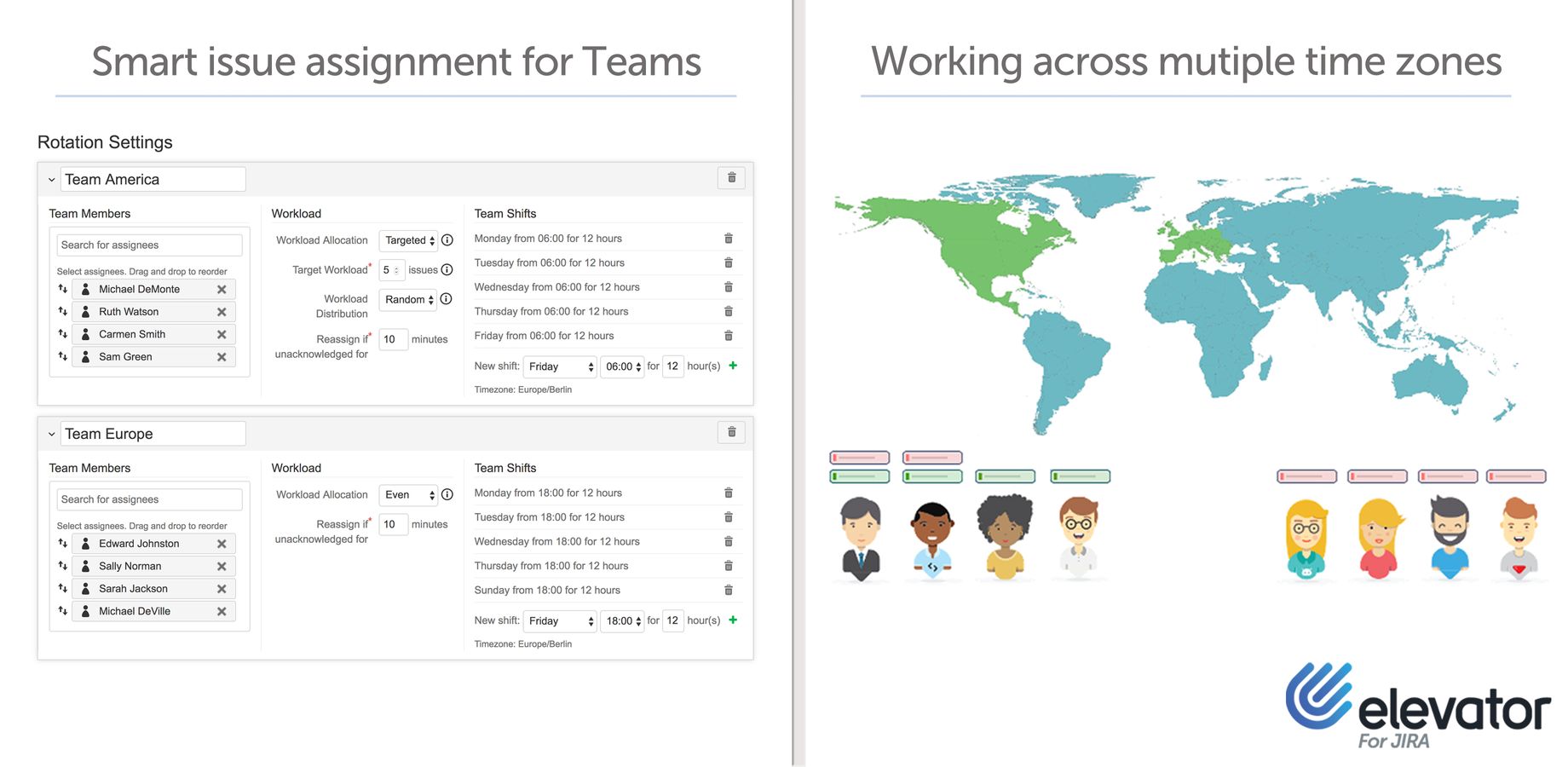
Task: Delete Monday 18:00 shift
Action: click(x=729, y=493)
